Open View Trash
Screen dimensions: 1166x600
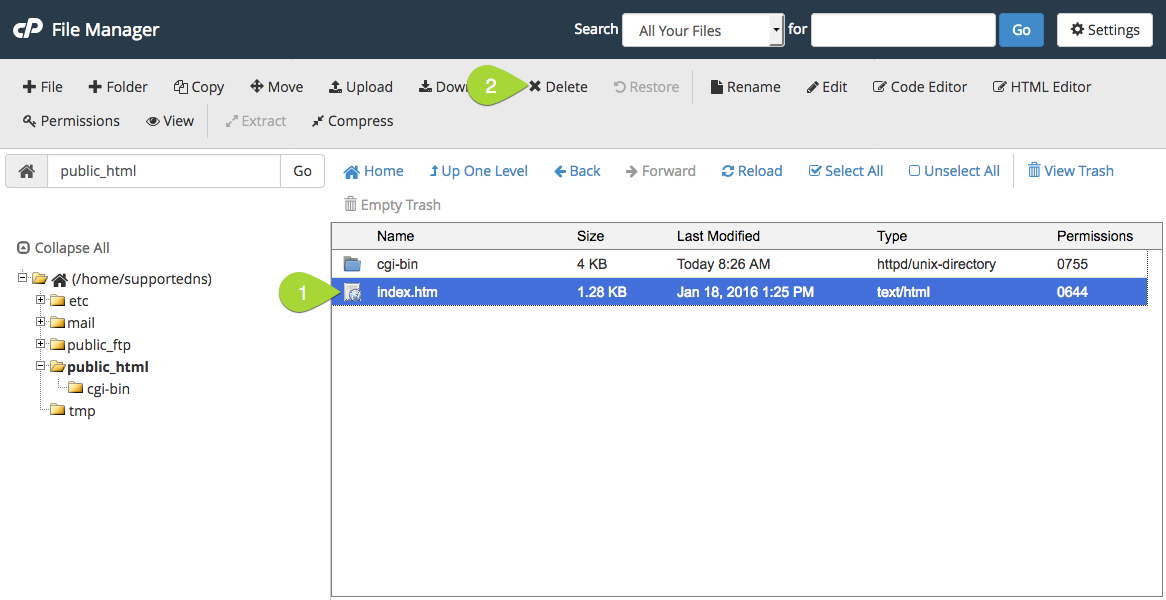[1071, 171]
